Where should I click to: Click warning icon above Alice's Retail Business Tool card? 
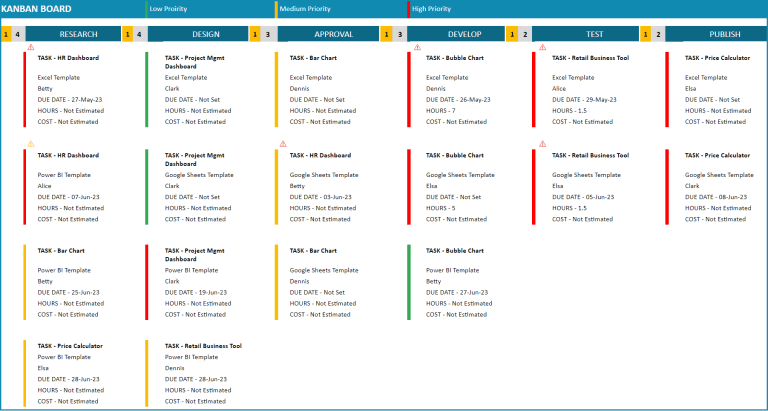click(543, 47)
